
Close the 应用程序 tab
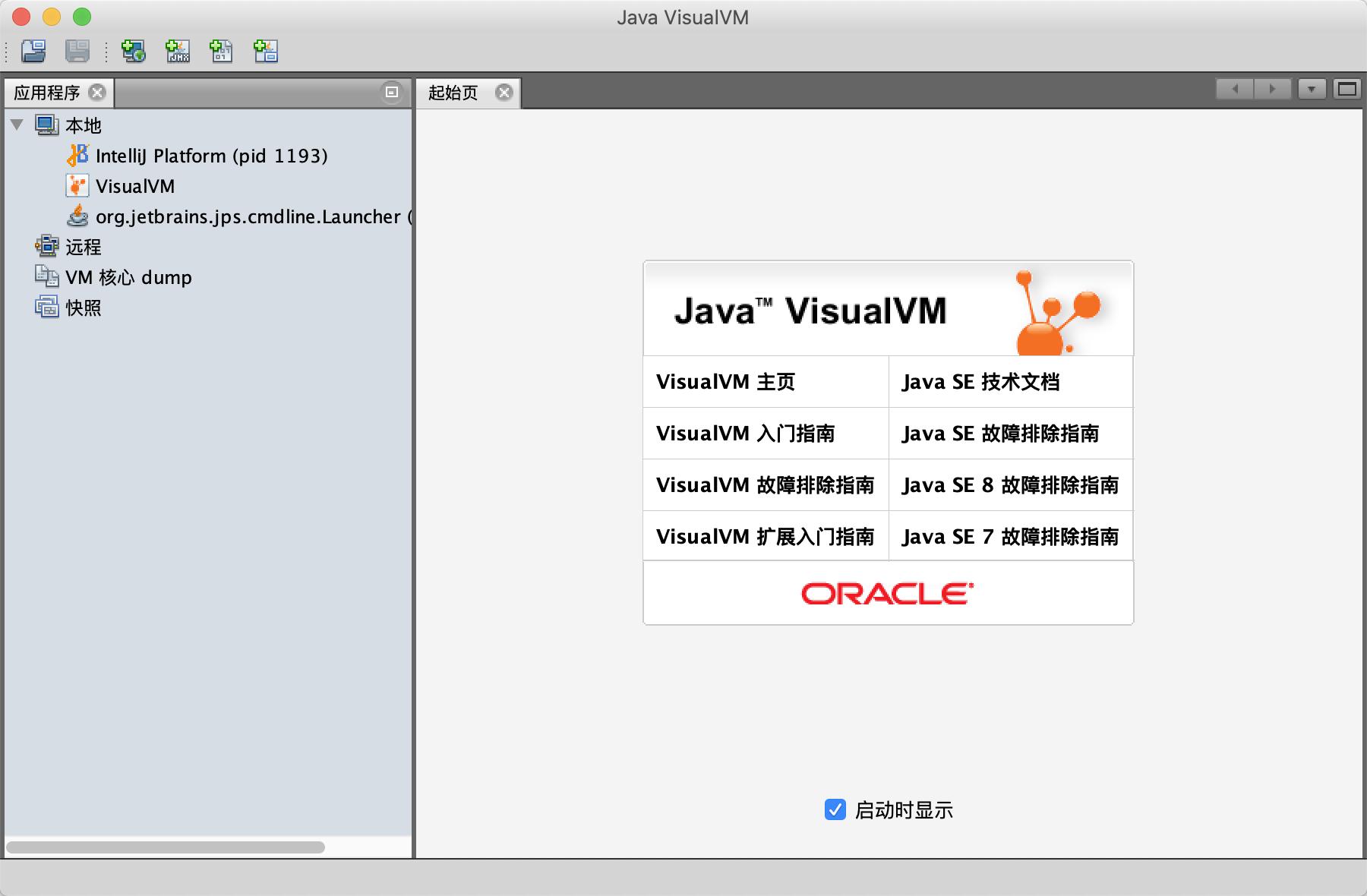[x=97, y=92]
